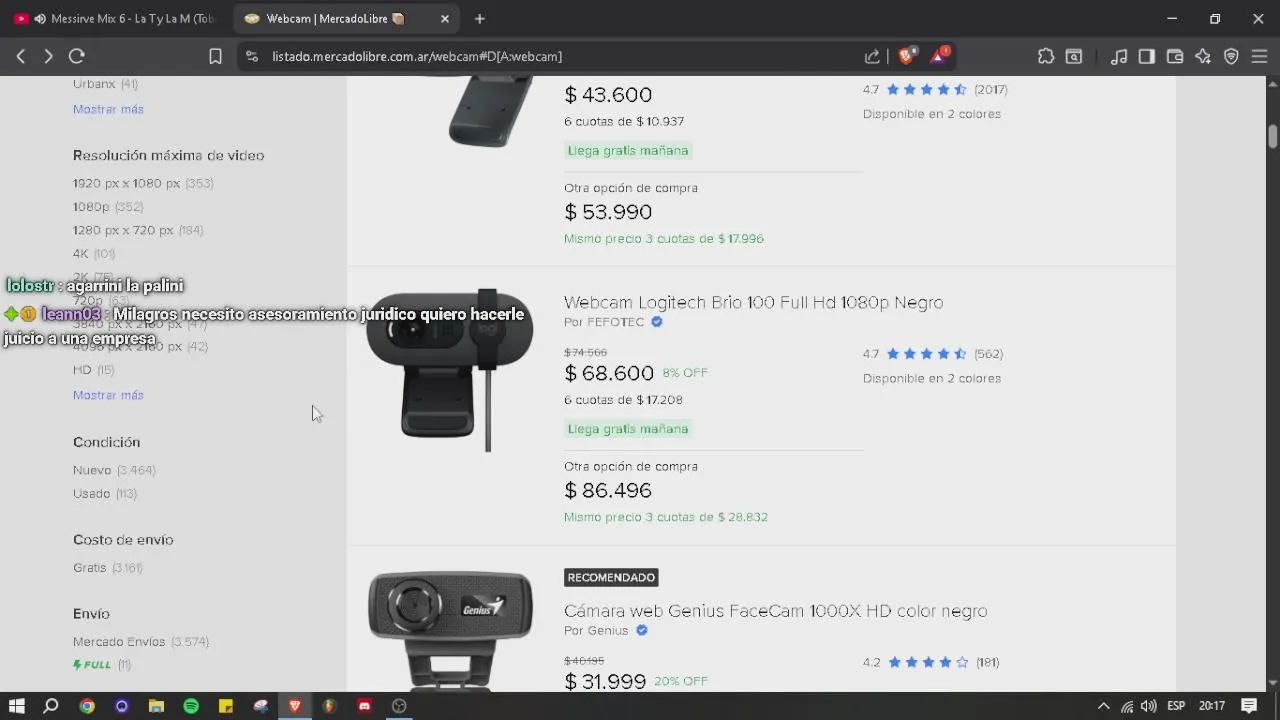
Task: Reload the MercadoLibre page
Action: click(77, 56)
